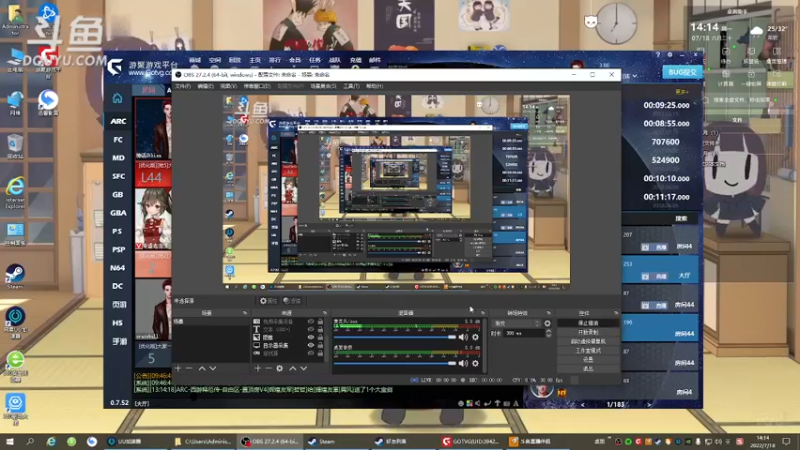Adjust 桌面音频 volume slider
Screen dimensions: 800x450
(x=394, y=363)
